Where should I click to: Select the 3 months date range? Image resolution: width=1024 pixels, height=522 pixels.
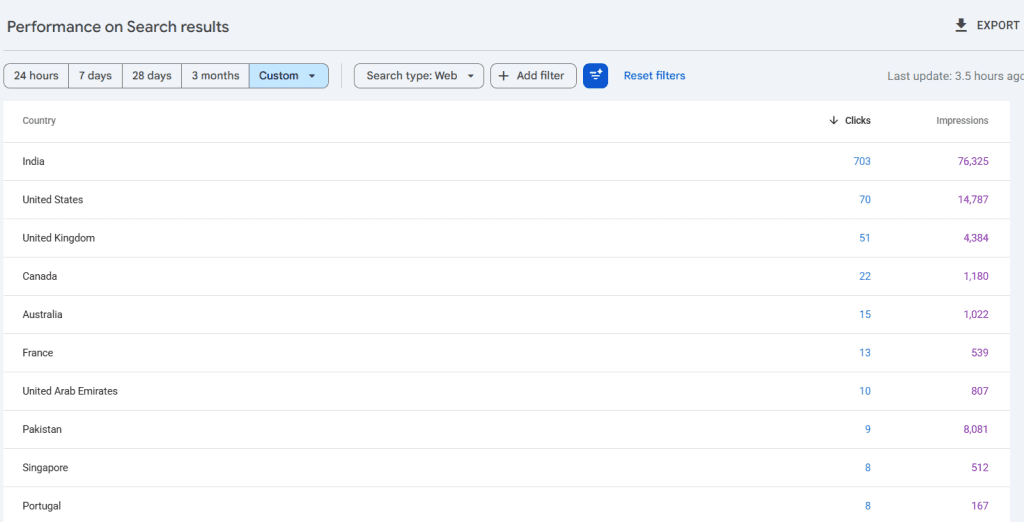[216, 76]
